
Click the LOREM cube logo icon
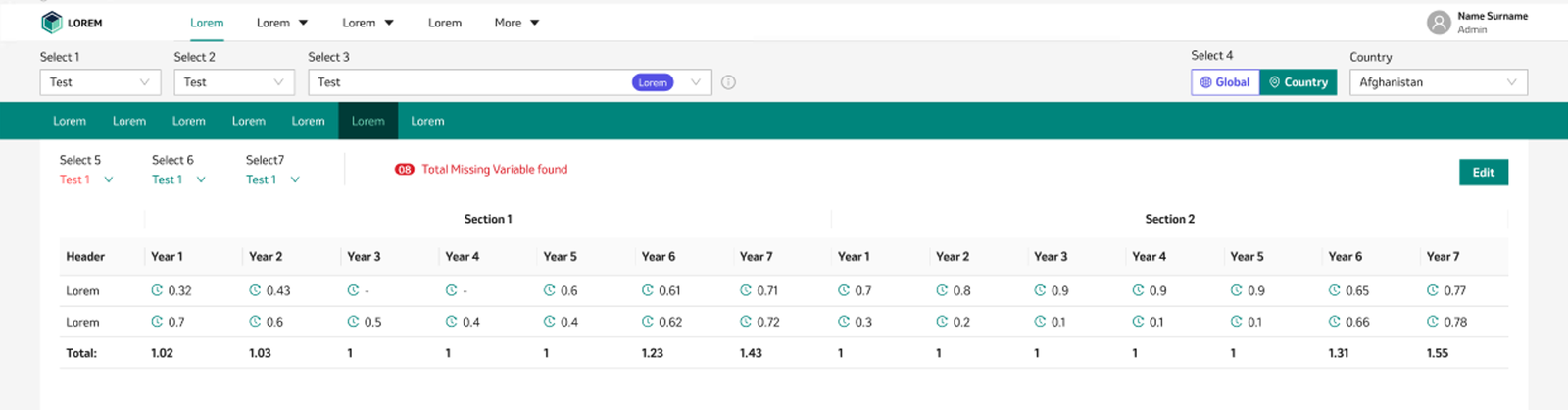51,23
